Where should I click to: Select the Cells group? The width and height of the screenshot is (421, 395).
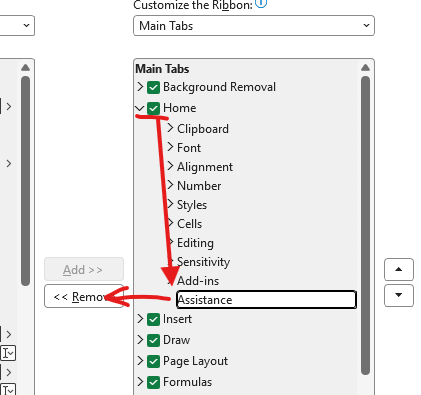pyautogui.click(x=189, y=224)
